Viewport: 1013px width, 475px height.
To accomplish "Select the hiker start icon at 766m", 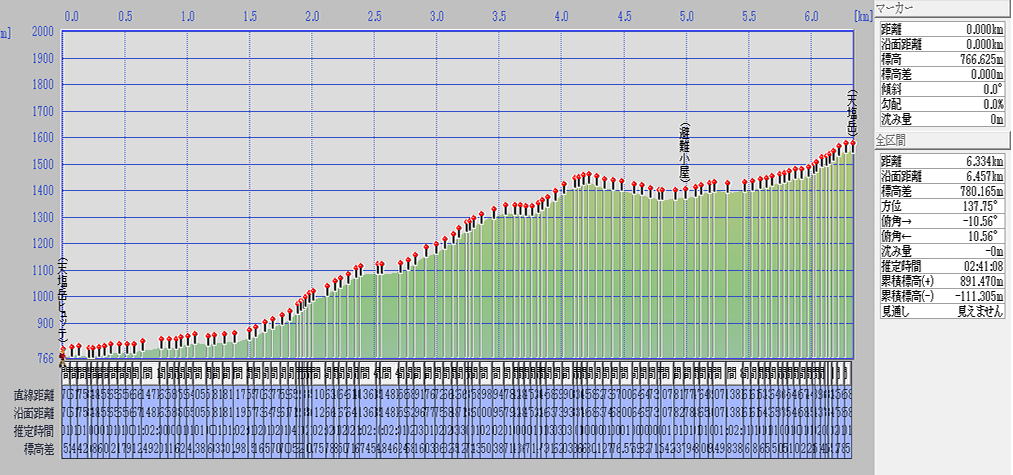I will pos(63,352).
